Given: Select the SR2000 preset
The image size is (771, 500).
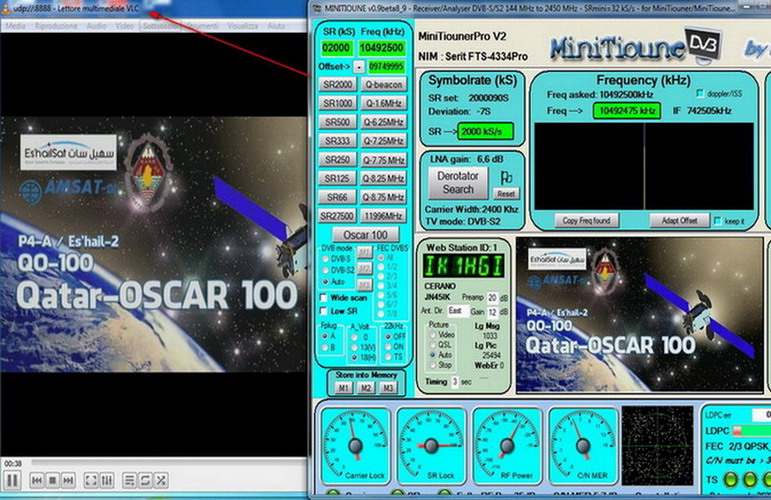Looking at the screenshot, I should [337, 85].
